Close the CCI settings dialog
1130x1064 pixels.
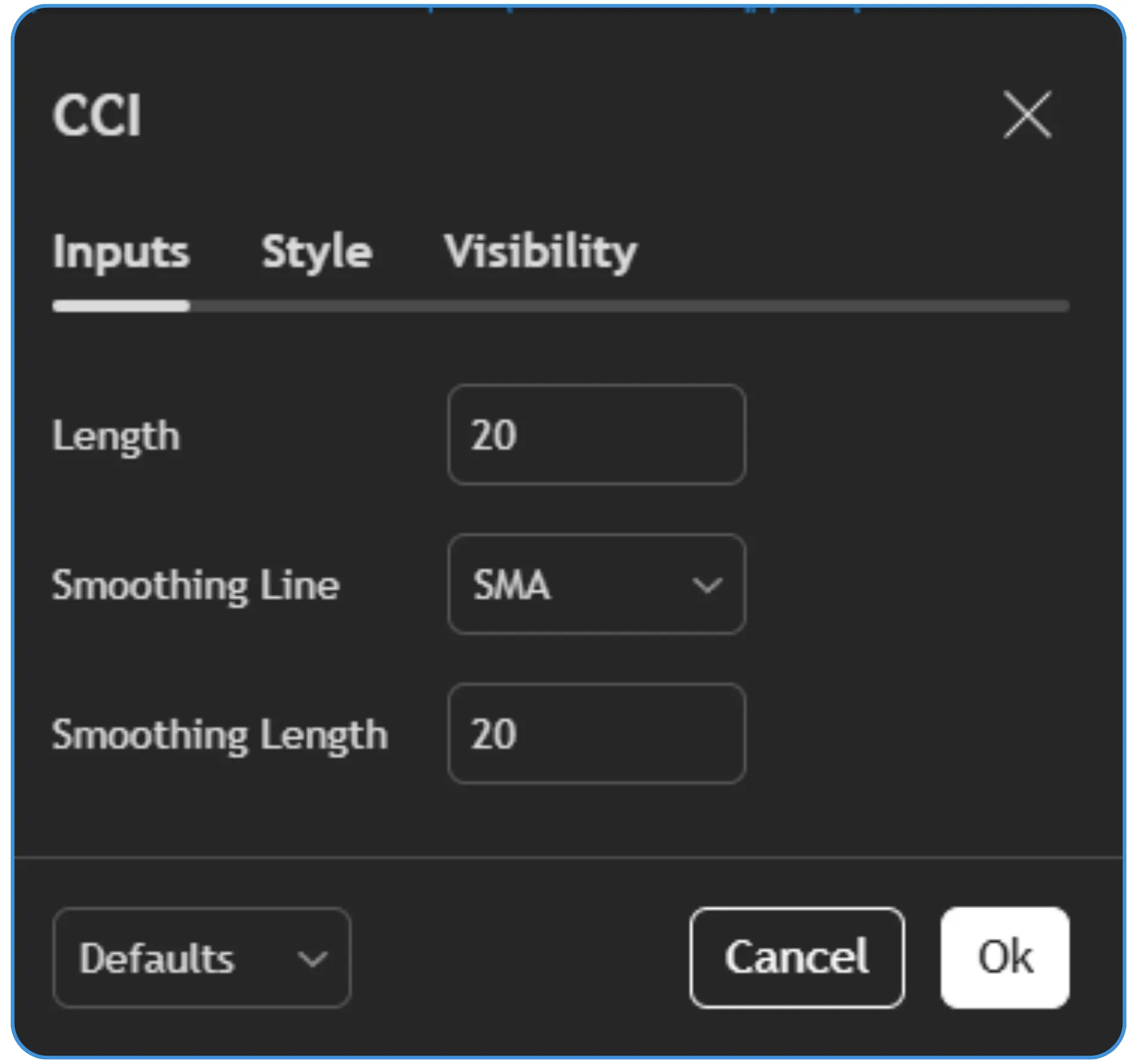pos(1027,115)
